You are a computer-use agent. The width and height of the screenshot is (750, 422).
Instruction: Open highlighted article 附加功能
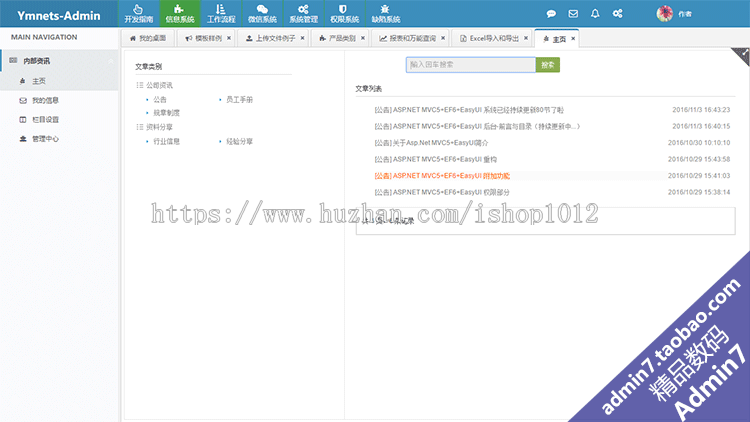coord(442,176)
